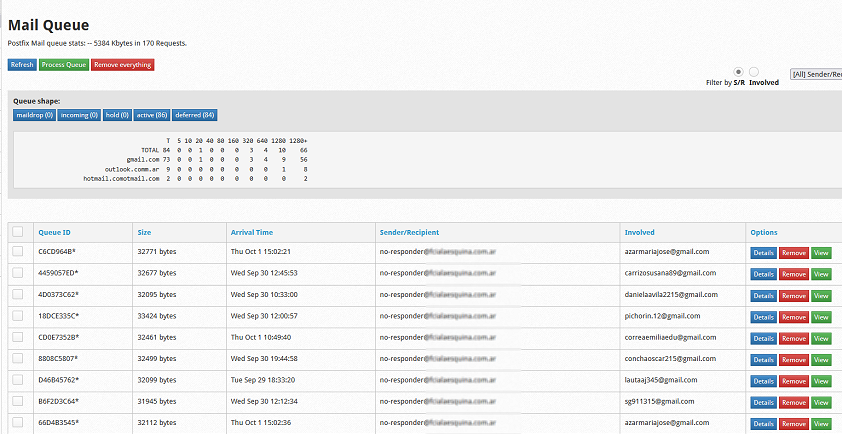Remove the danielaavila2215@gmail.com message
Screen dimensions: 842x434
tap(794, 296)
